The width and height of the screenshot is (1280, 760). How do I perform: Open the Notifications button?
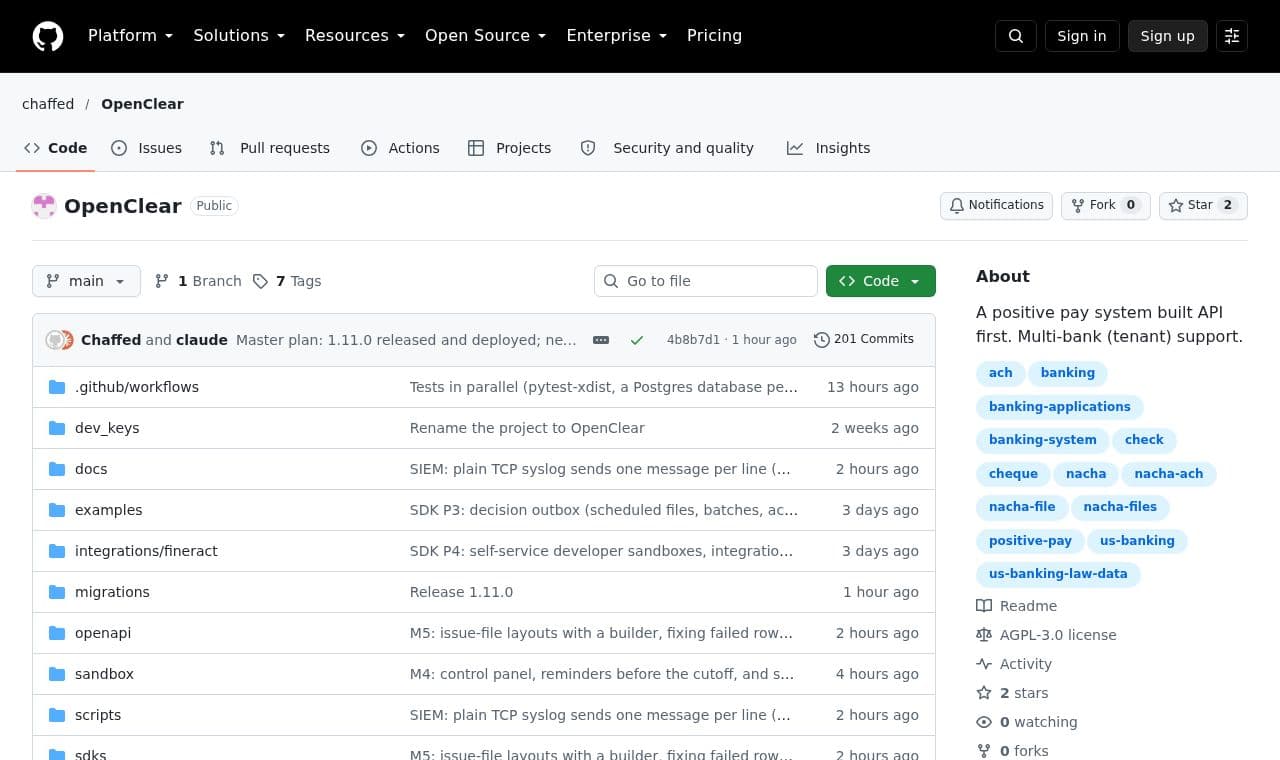996,206
